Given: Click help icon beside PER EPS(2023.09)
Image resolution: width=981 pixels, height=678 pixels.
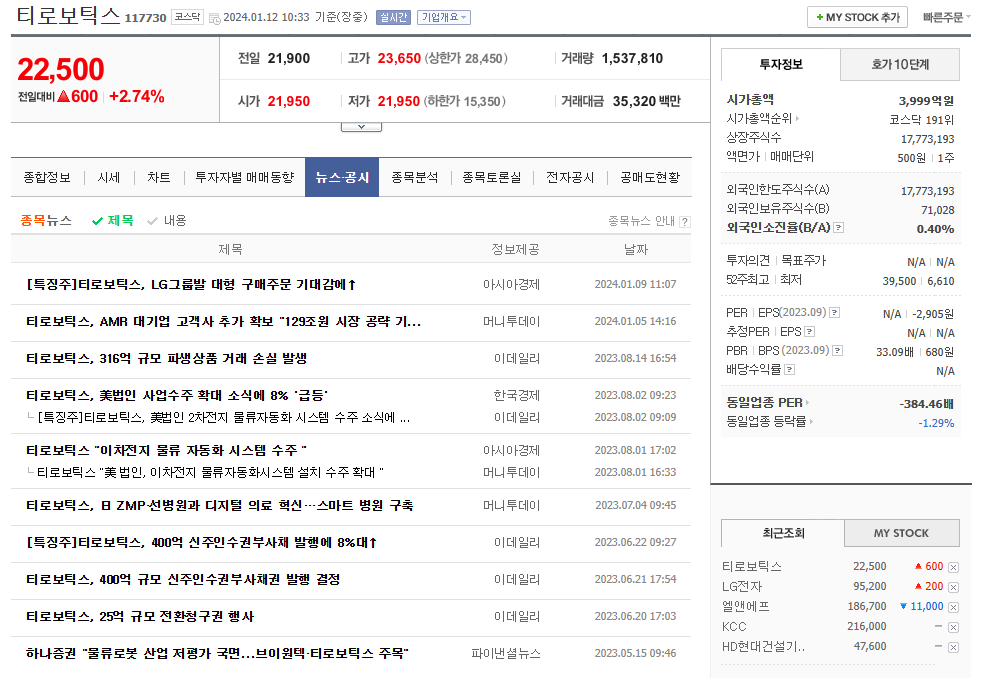Looking at the screenshot, I should pos(835,313).
